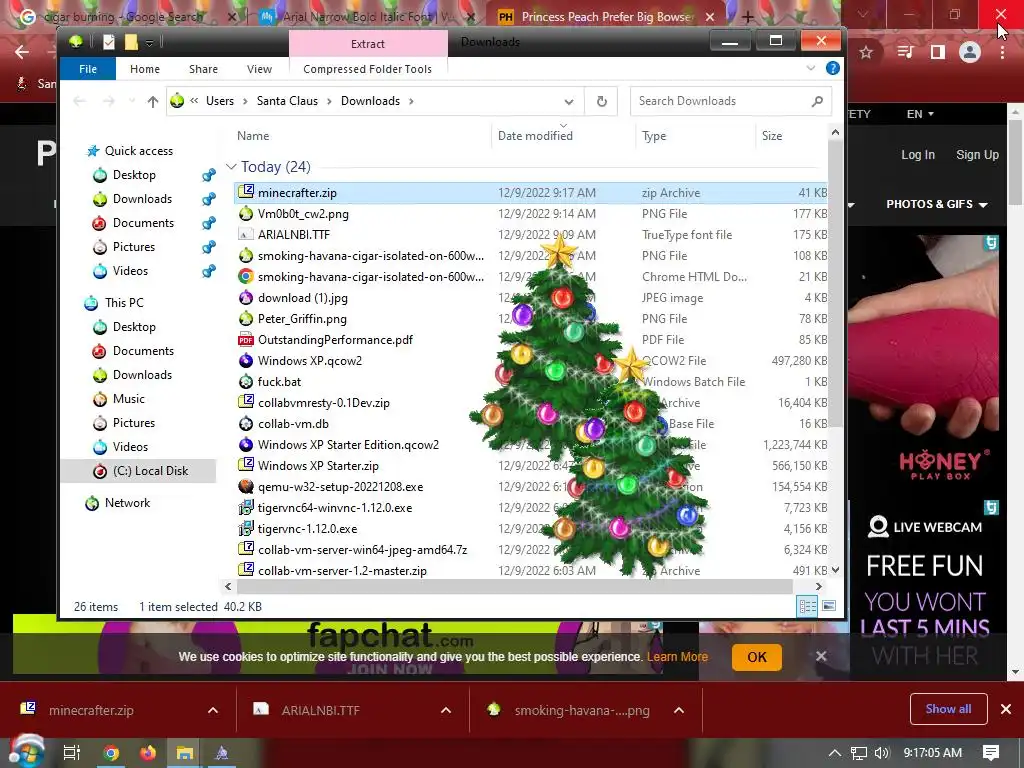Open the notification center icon
This screenshot has width=1024, height=768.
pyautogui.click(x=991, y=753)
